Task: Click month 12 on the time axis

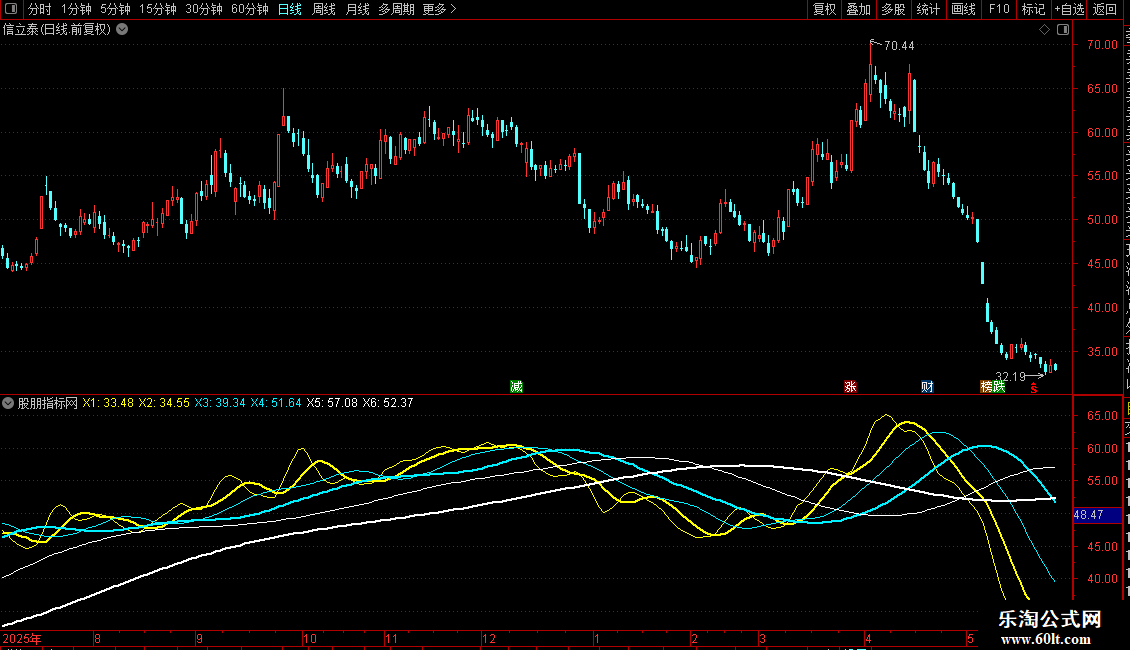Action: 489,638
